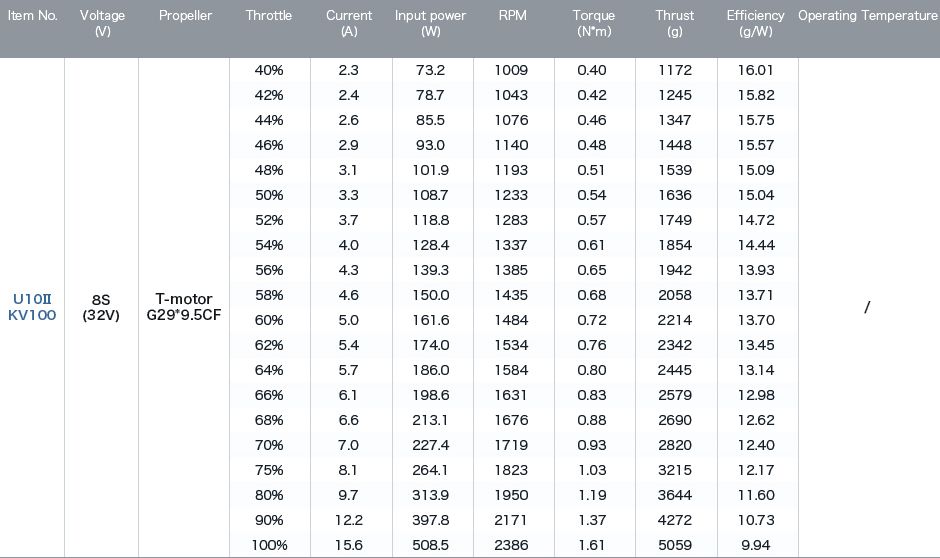The image size is (940, 558).
Task: Click the Thrust (g) column header
Action: coord(674,23)
